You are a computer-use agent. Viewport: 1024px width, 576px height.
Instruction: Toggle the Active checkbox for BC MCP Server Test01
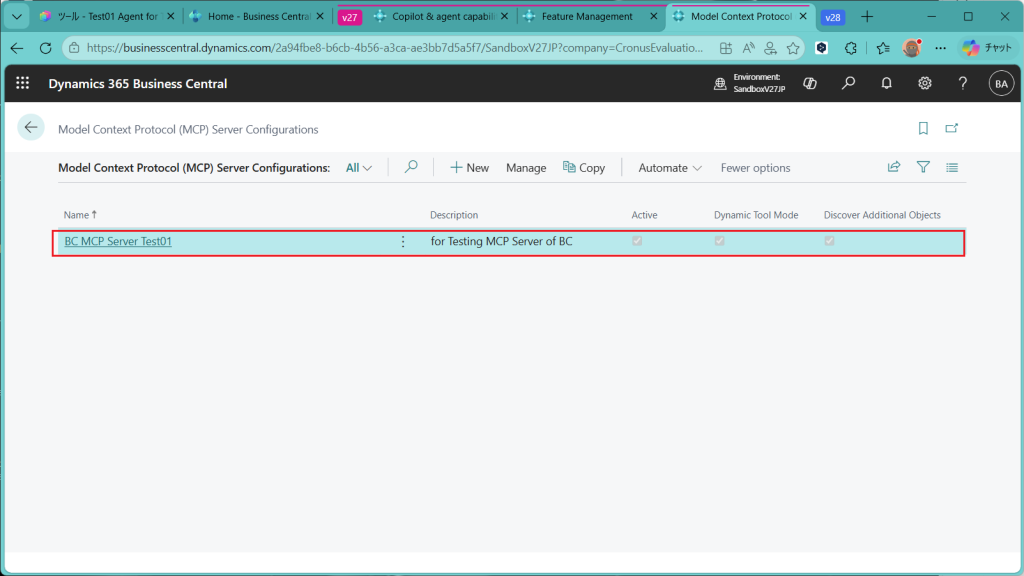click(637, 241)
